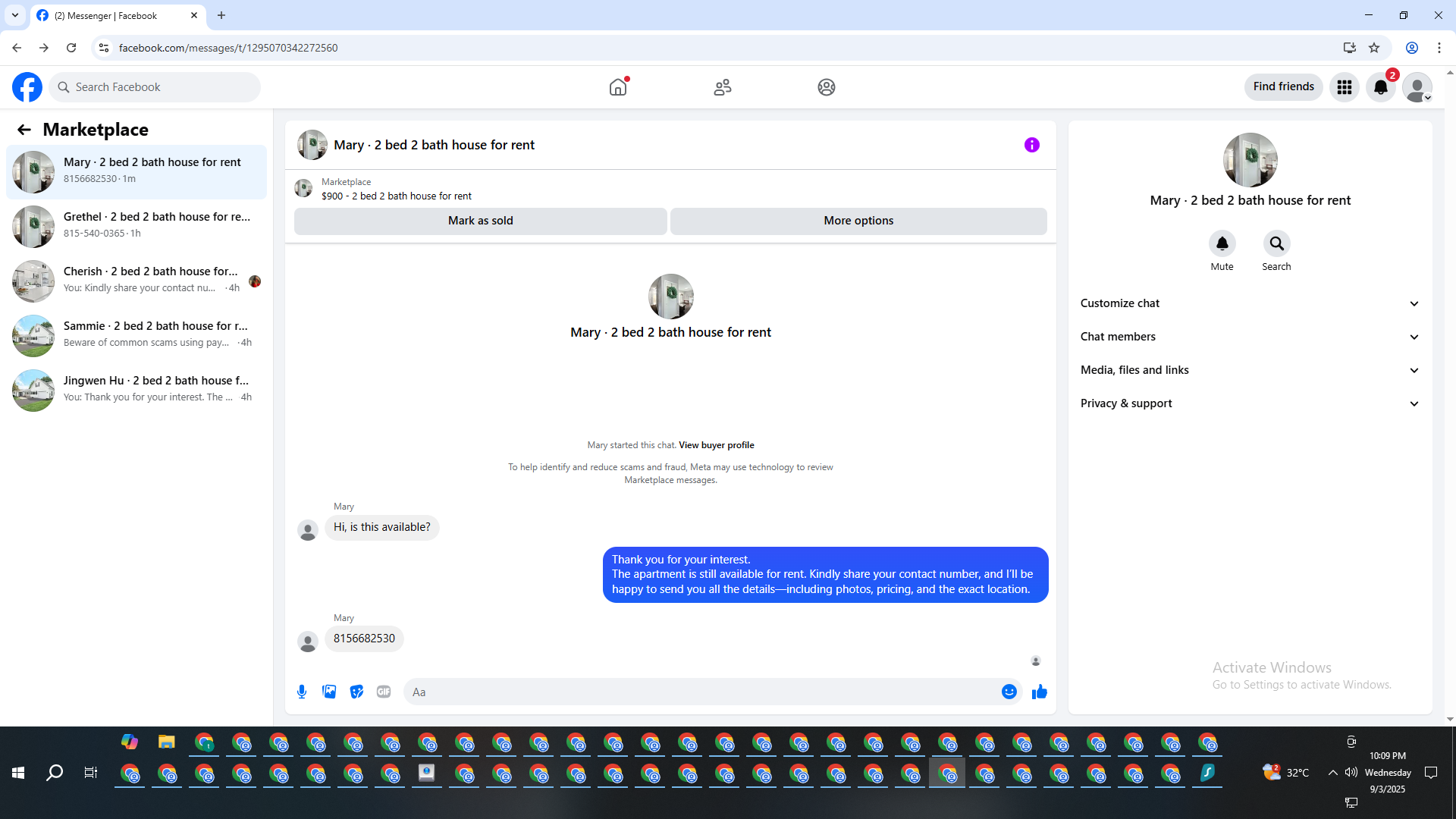This screenshot has height=819, width=1456.
Task: Open the account profile avatar menu
Action: (1417, 87)
